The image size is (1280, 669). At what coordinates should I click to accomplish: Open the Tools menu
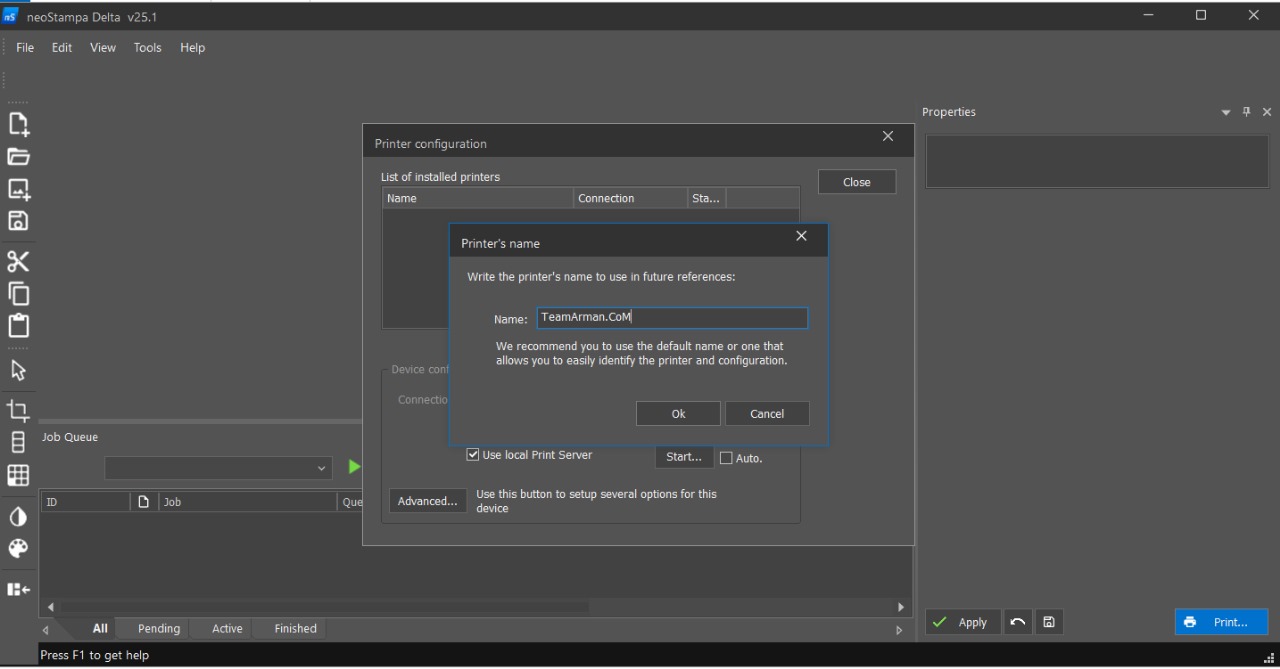tap(147, 47)
